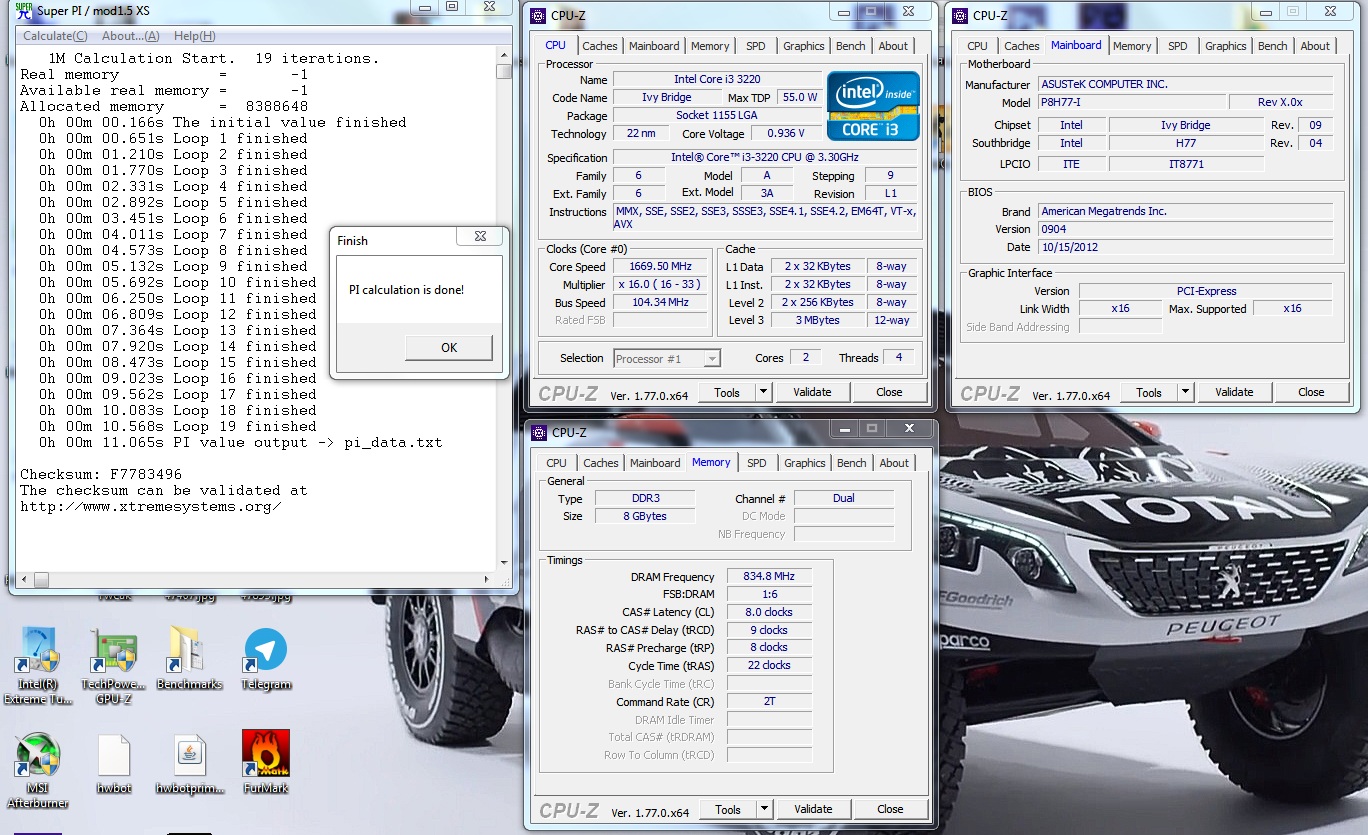Open the Help menu in Super PI
The height and width of the screenshot is (835, 1368).
pyautogui.click(x=194, y=36)
